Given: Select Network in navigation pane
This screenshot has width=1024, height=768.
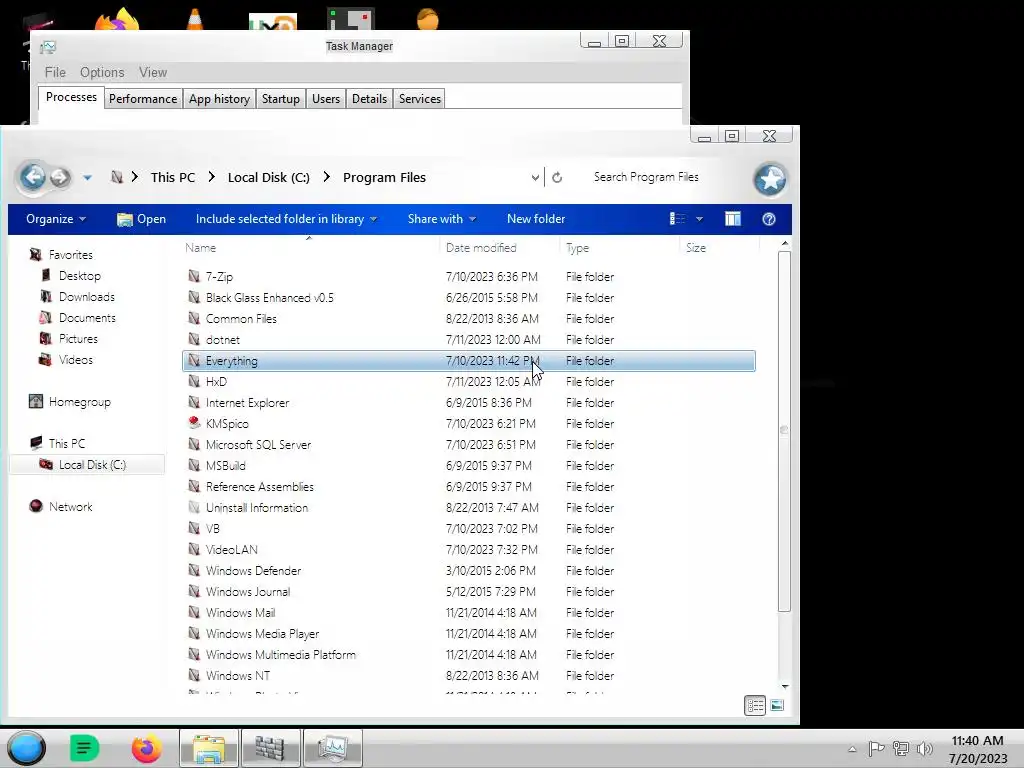Looking at the screenshot, I should 71,507.
